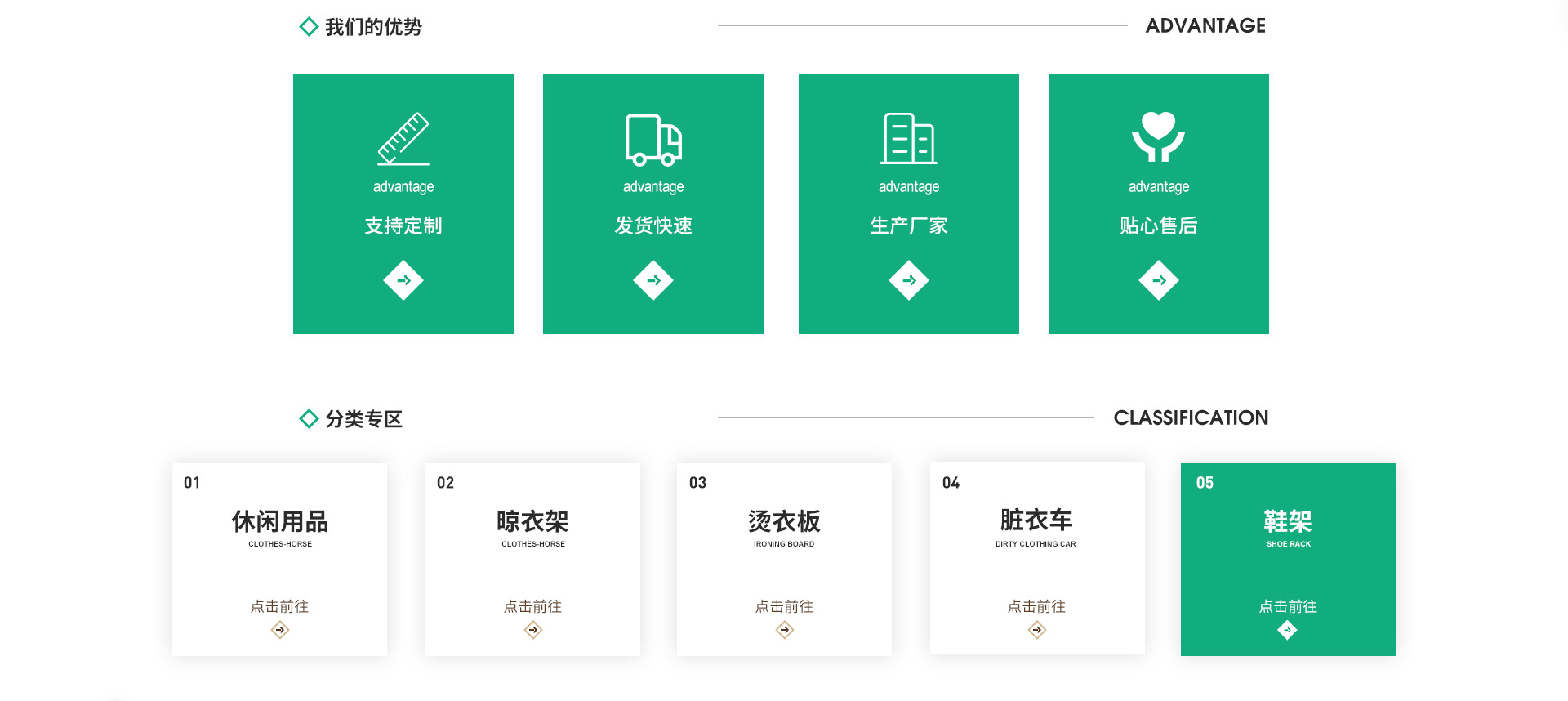Click the CLASSIFICATION heading text
1568x701 pixels.
coord(1191,417)
